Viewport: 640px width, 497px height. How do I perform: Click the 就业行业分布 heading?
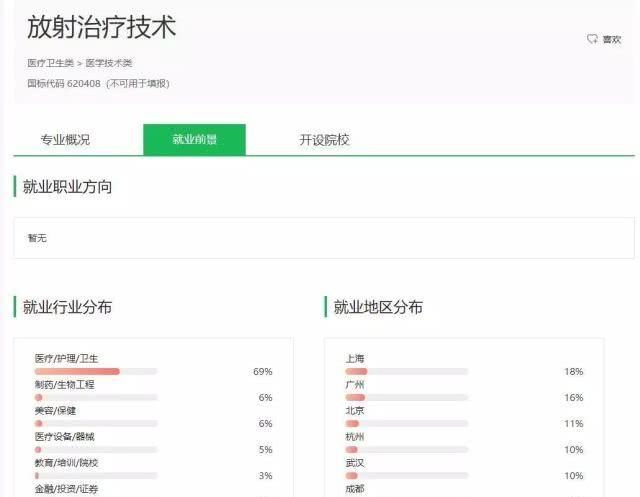coord(67,307)
